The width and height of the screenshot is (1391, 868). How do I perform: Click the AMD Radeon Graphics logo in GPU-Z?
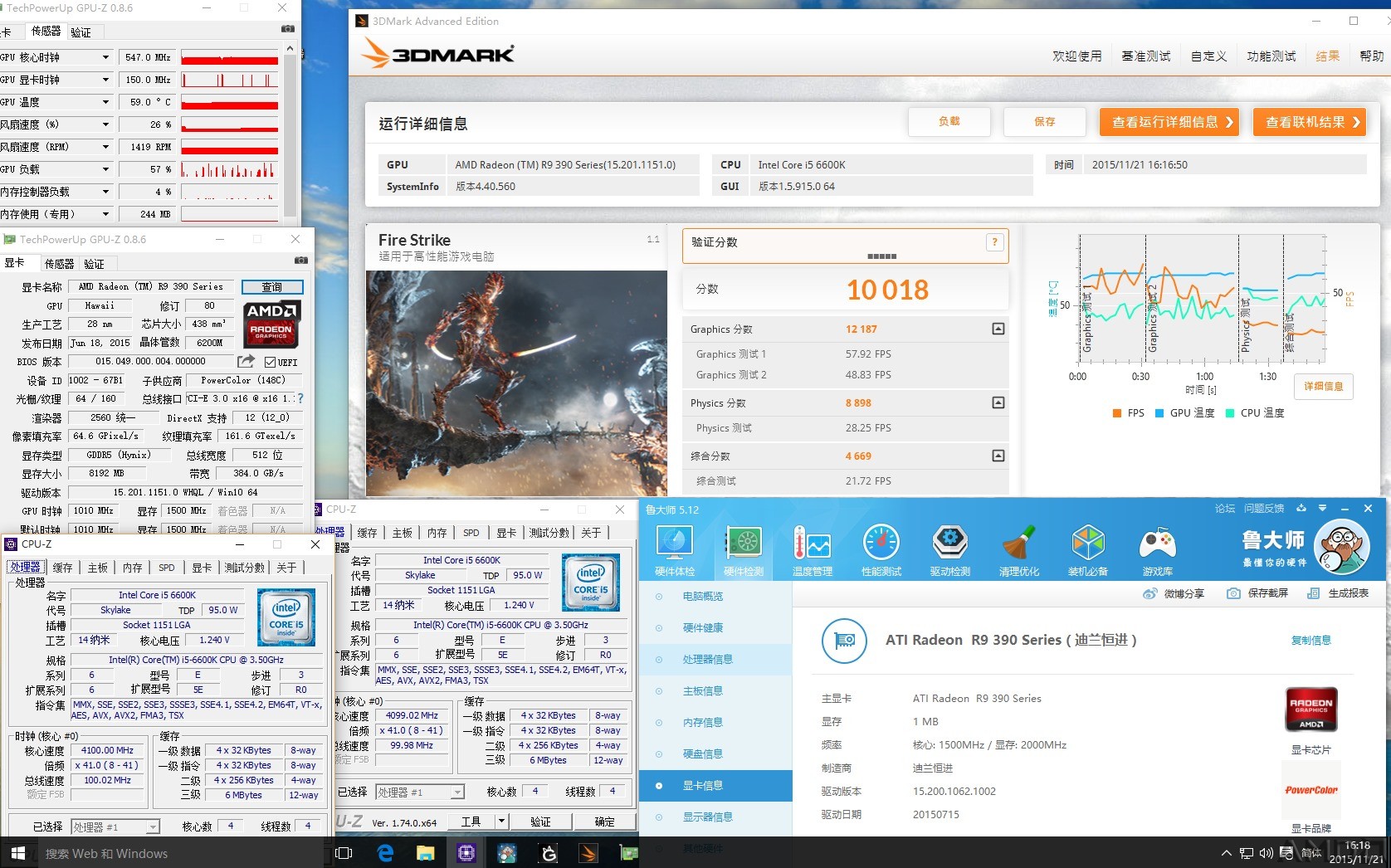coord(272,324)
